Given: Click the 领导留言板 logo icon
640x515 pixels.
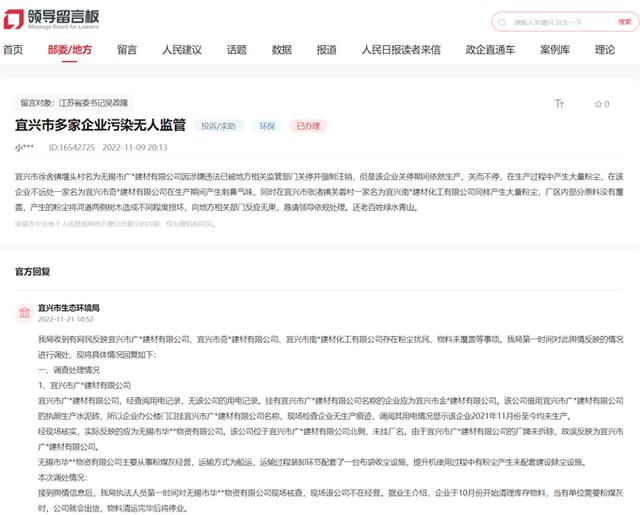Looking at the screenshot, I should 14,21.
